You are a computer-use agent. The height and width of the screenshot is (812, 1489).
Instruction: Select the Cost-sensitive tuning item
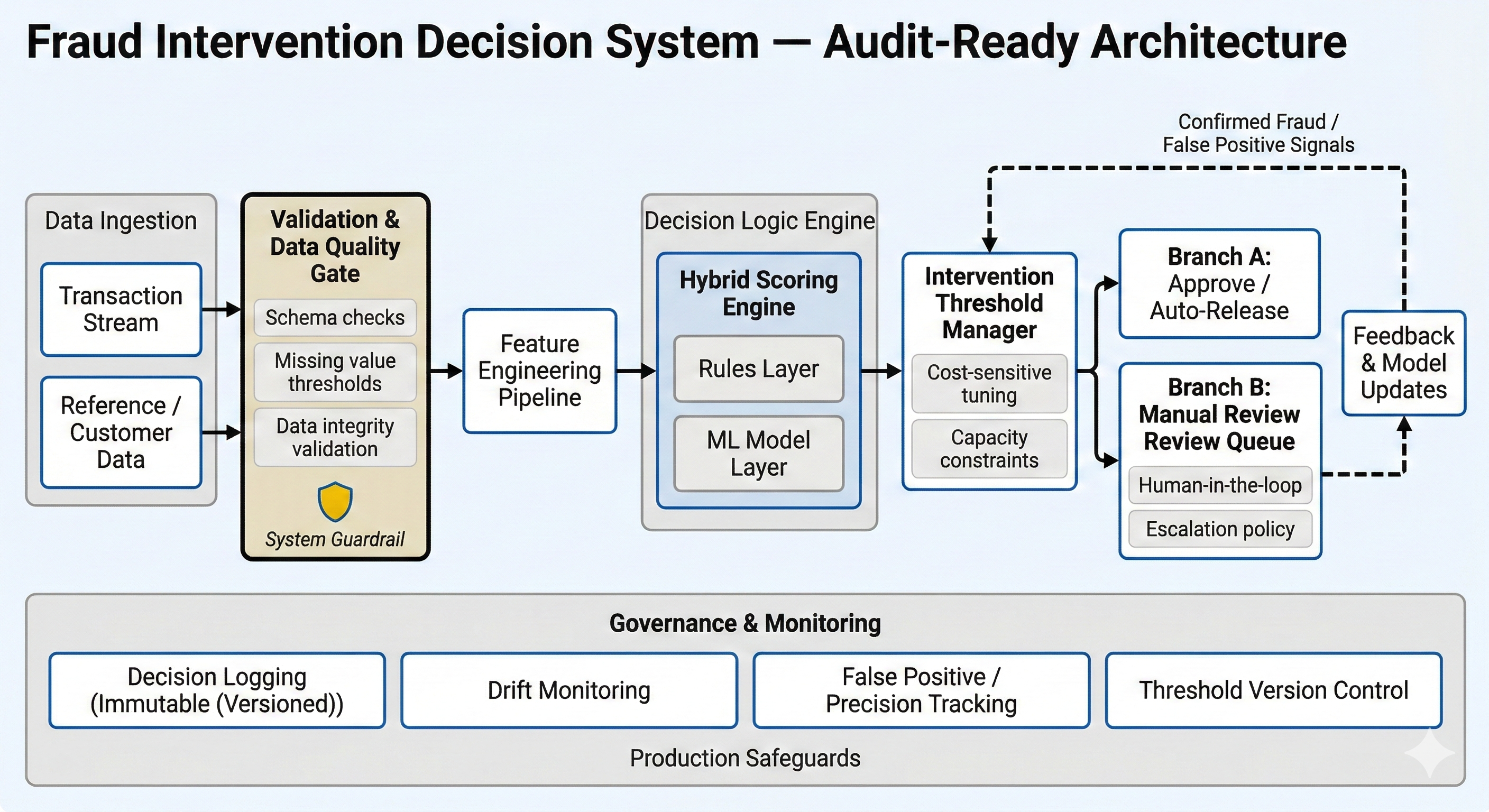point(989,384)
